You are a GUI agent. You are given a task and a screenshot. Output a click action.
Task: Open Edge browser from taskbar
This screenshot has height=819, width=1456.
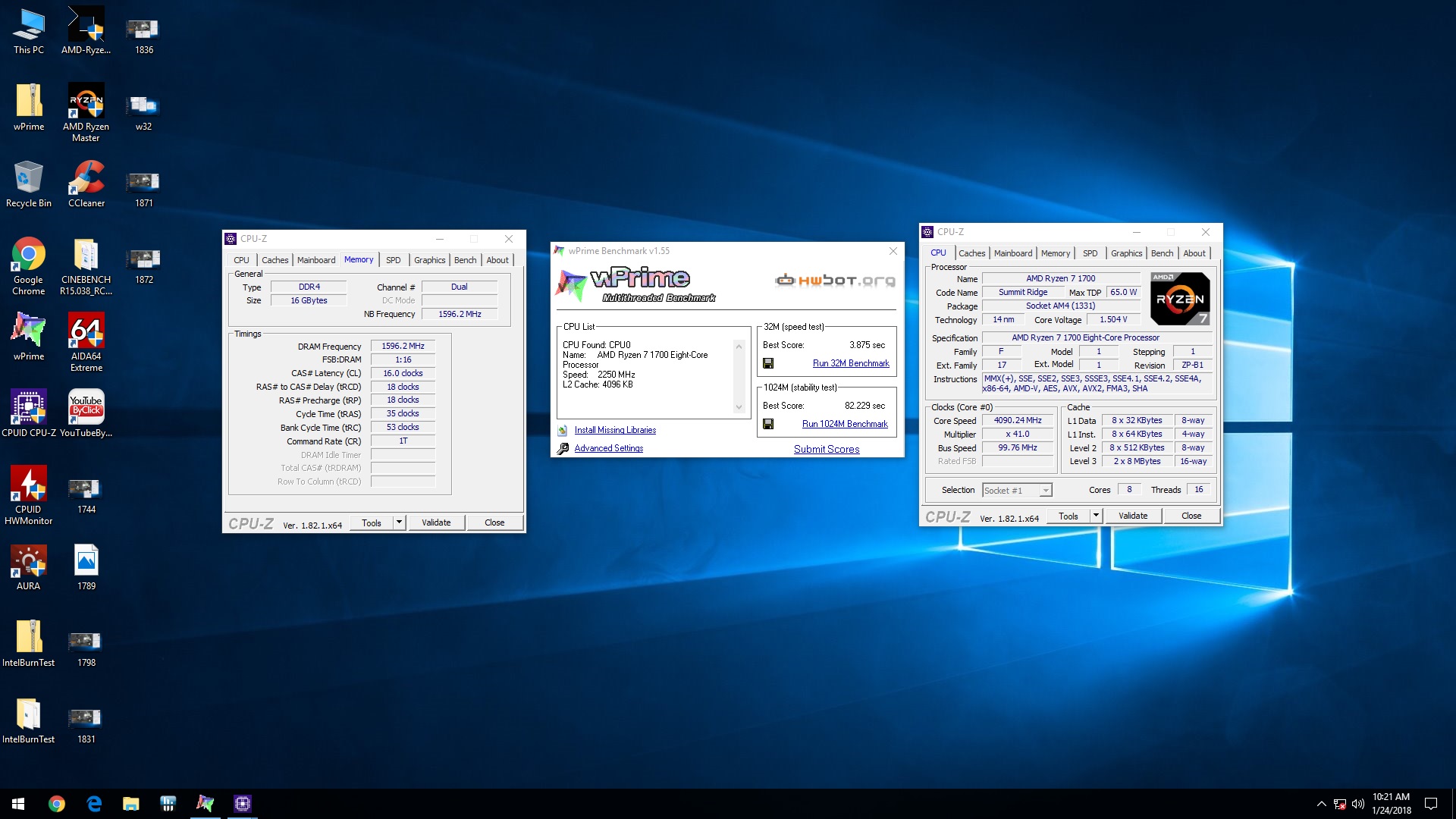(94, 804)
